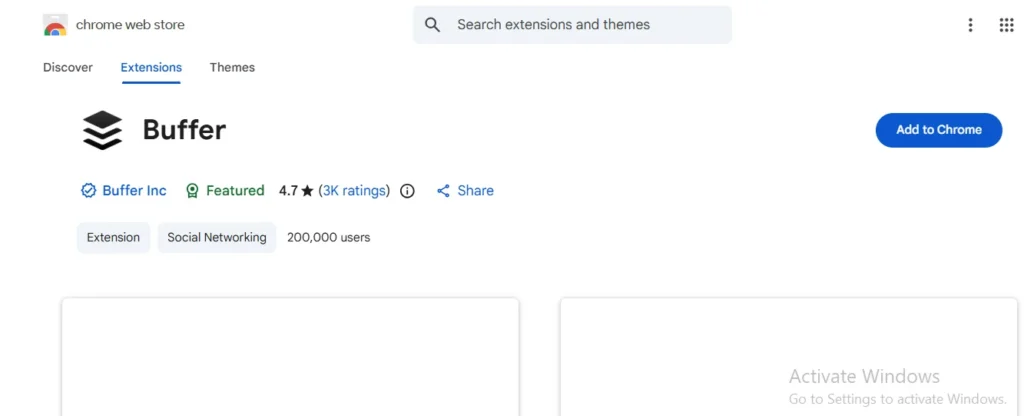Open the first screenshot preview card
Screen dimensions: 1024x416
click(x=291, y=357)
